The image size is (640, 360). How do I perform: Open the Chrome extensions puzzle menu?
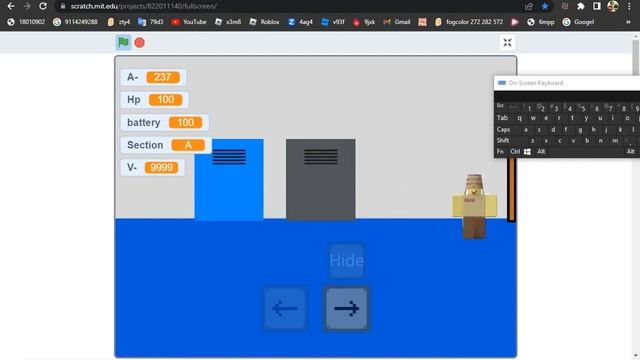coord(581,6)
